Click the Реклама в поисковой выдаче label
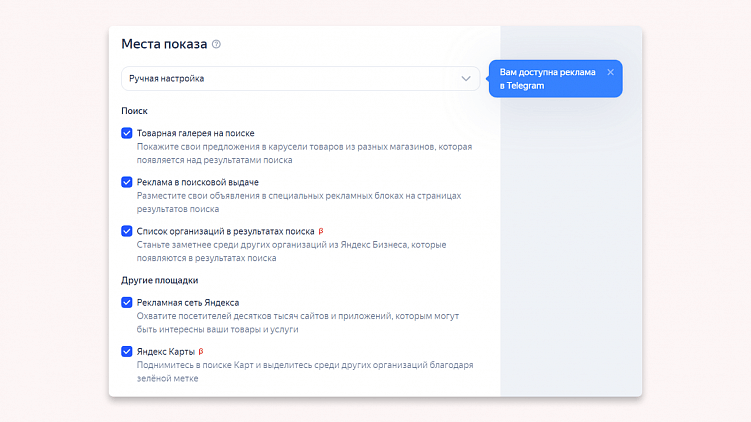Viewport: 751px width, 422px height. (x=198, y=182)
